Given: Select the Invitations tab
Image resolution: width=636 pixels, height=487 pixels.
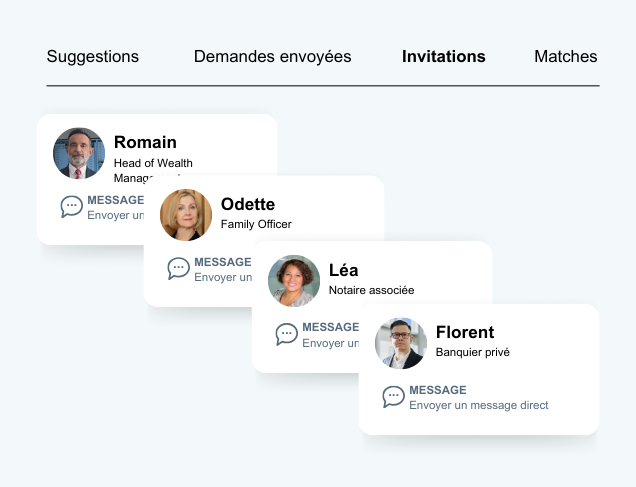Looking at the screenshot, I should pyautogui.click(x=443, y=56).
